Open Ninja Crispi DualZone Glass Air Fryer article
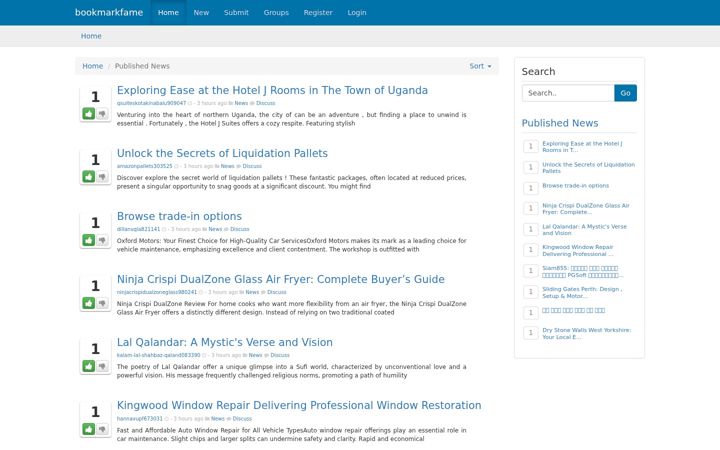The width and height of the screenshot is (720, 450). pos(281,279)
